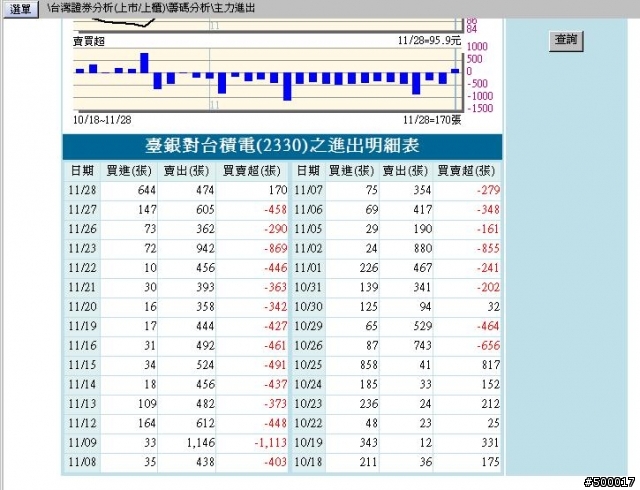This screenshot has height=490, width=640.
Task: Select the 11/07 date cell
Action: [x=308, y=190]
